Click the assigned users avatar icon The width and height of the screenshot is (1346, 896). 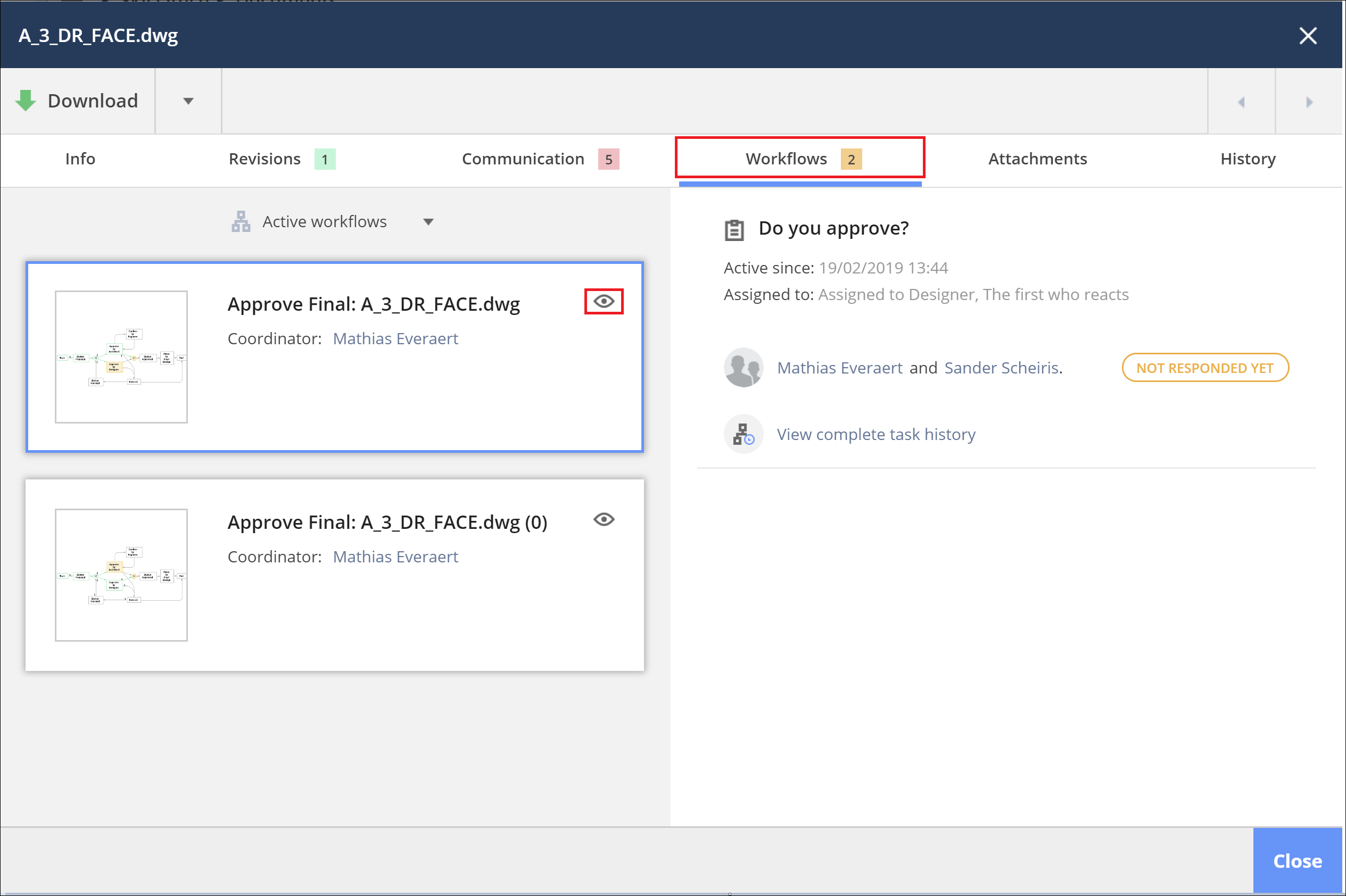(743, 367)
